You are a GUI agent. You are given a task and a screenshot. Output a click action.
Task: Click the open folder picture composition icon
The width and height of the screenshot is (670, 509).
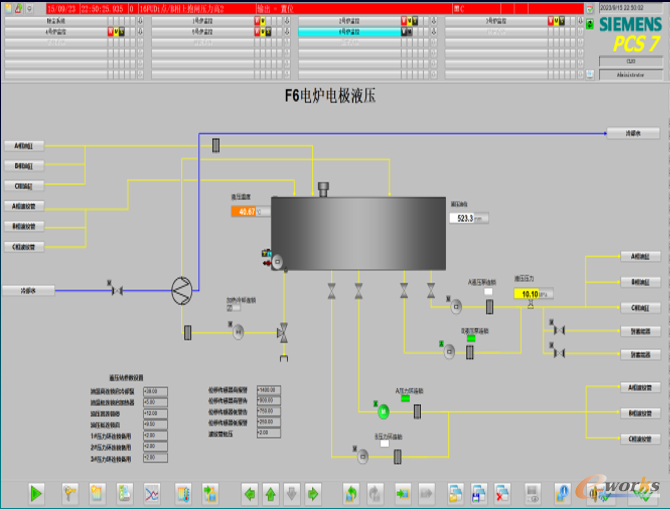[455, 494]
